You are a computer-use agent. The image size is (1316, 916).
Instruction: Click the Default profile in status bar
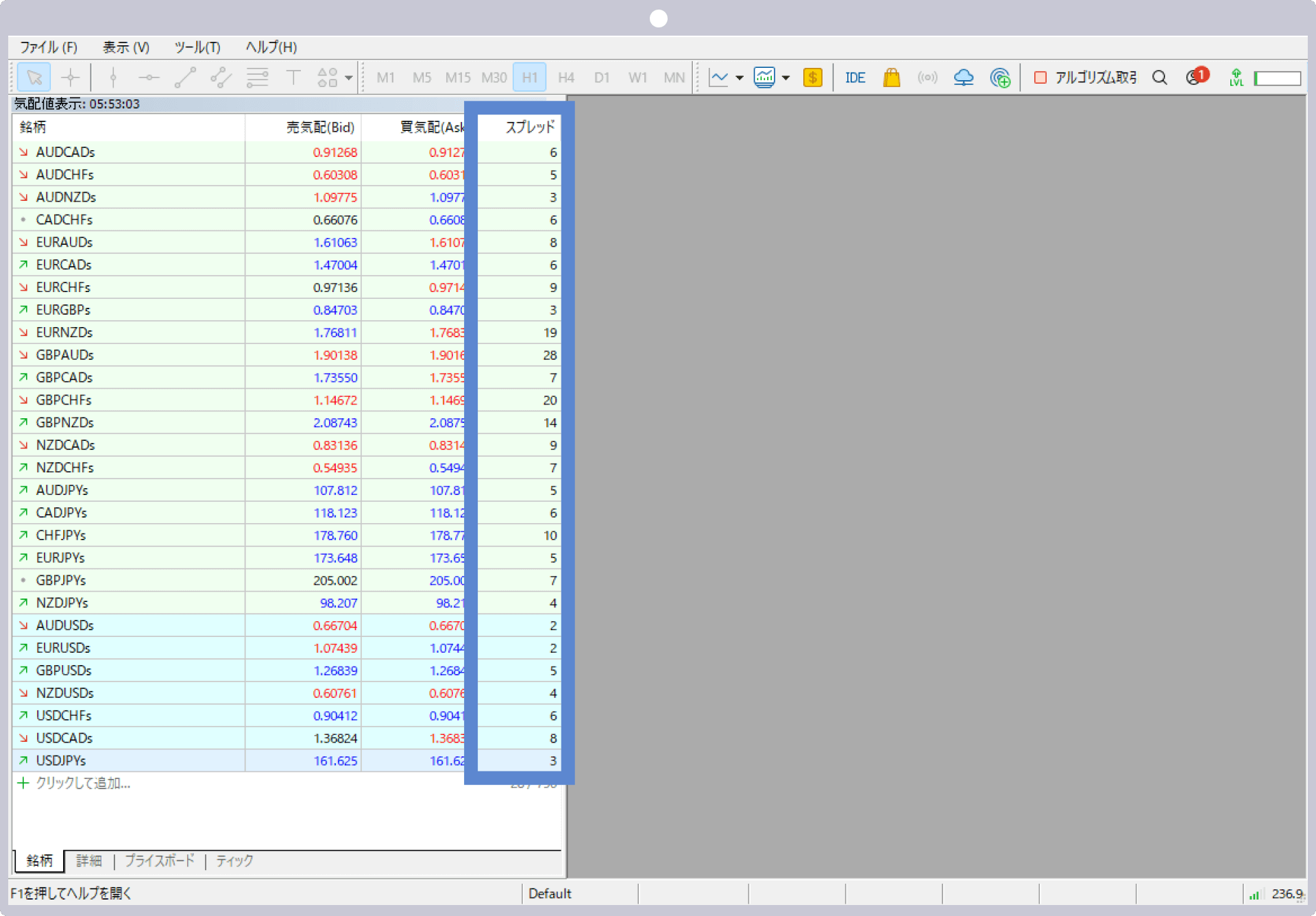tap(550, 893)
